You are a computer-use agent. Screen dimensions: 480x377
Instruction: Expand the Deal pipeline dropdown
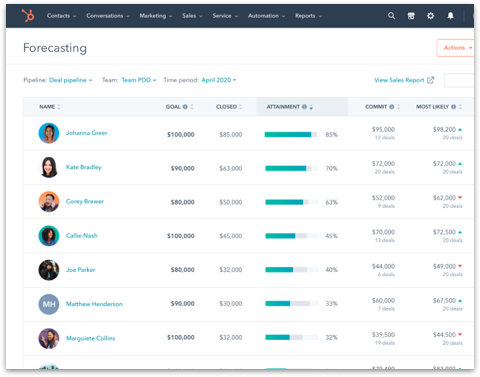[x=71, y=80]
